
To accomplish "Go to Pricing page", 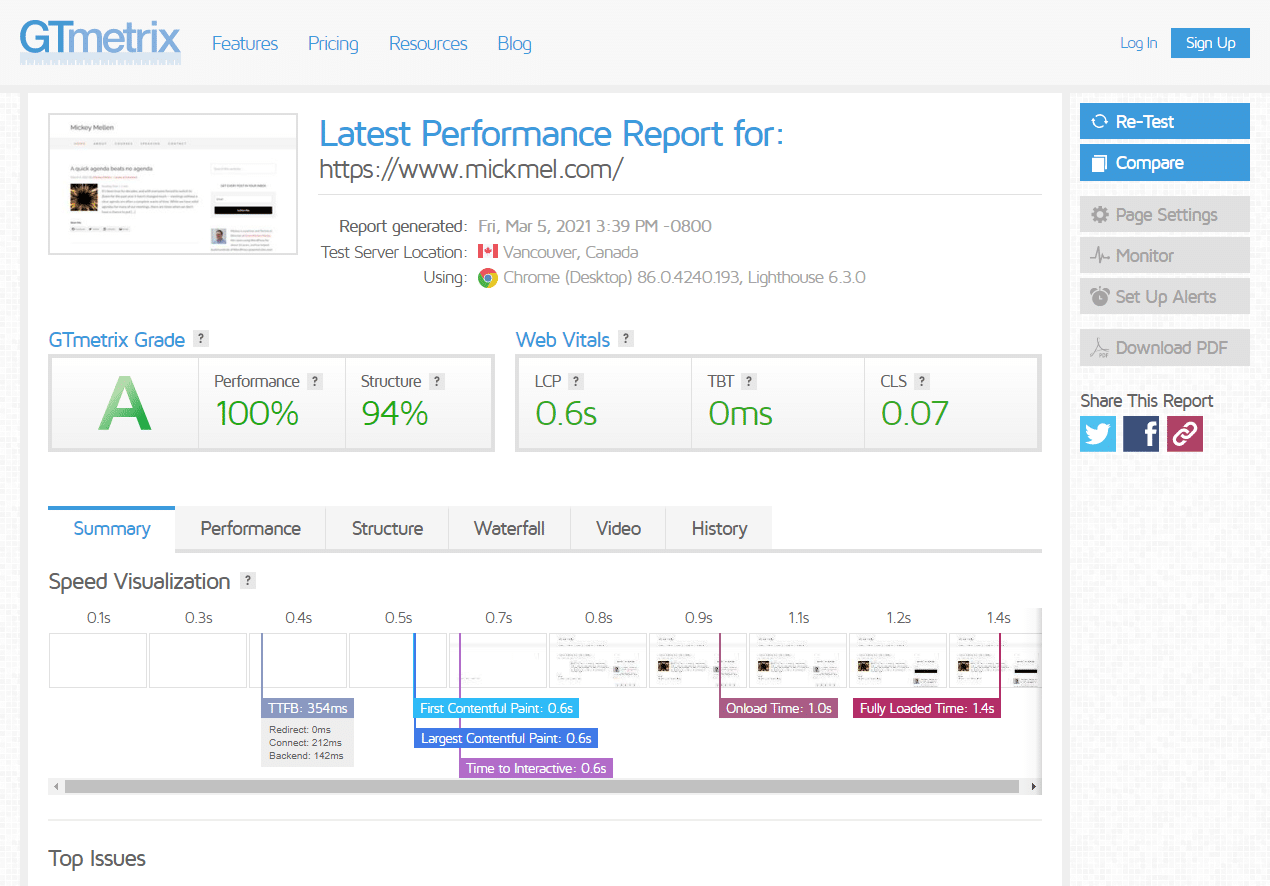I will click(333, 44).
